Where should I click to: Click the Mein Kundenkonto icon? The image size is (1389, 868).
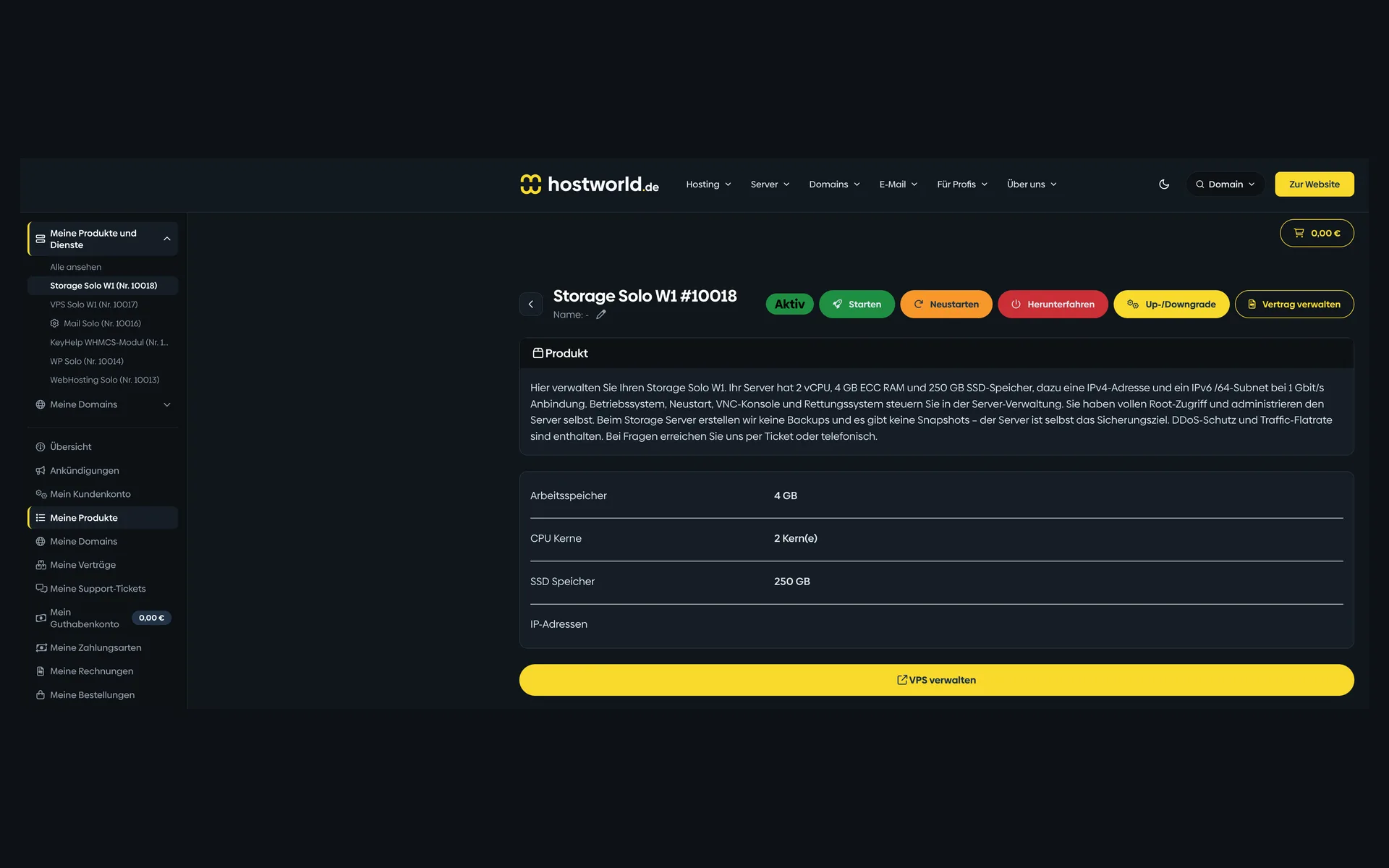pos(41,494)
